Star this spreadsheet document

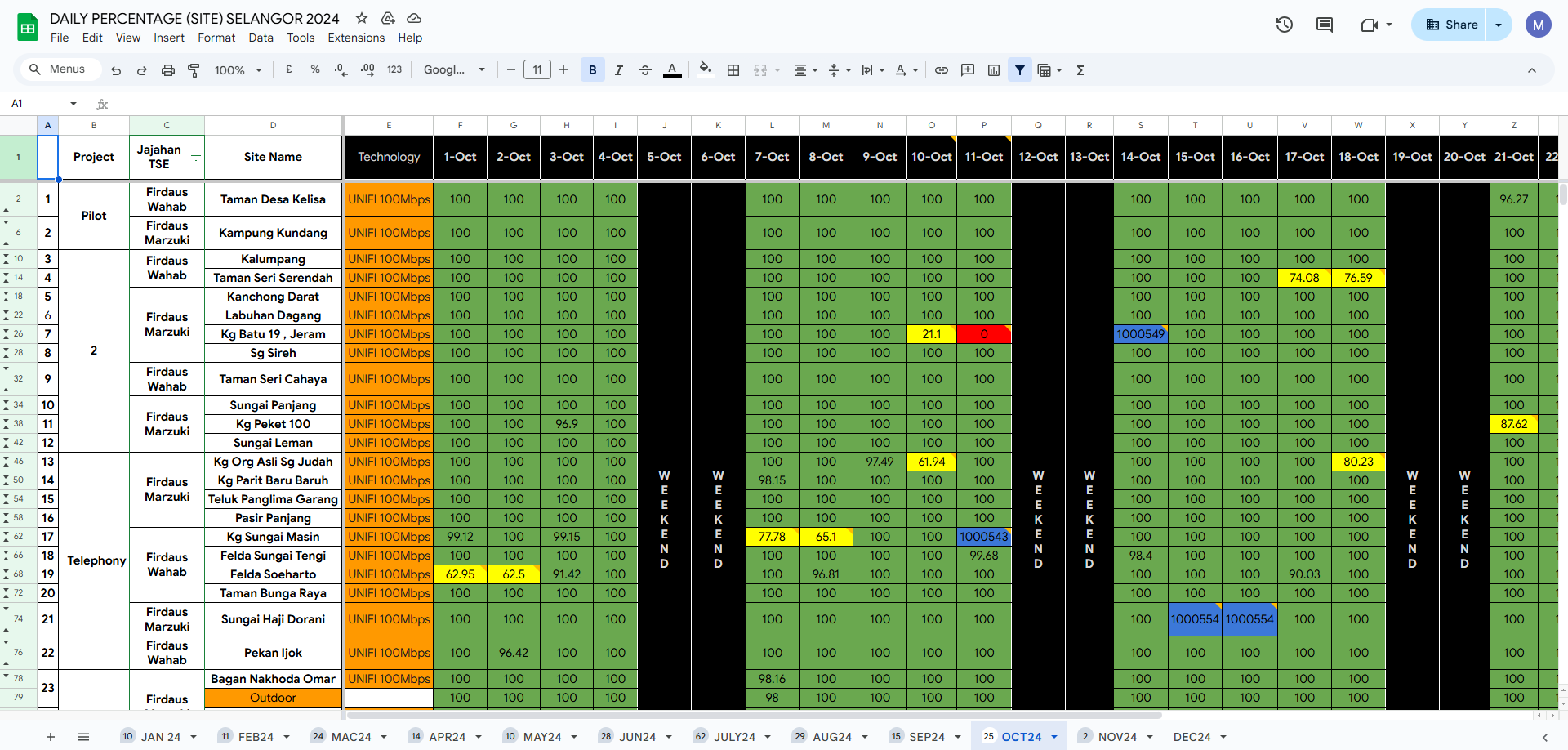pyautogui.click(x=362, y=18)
